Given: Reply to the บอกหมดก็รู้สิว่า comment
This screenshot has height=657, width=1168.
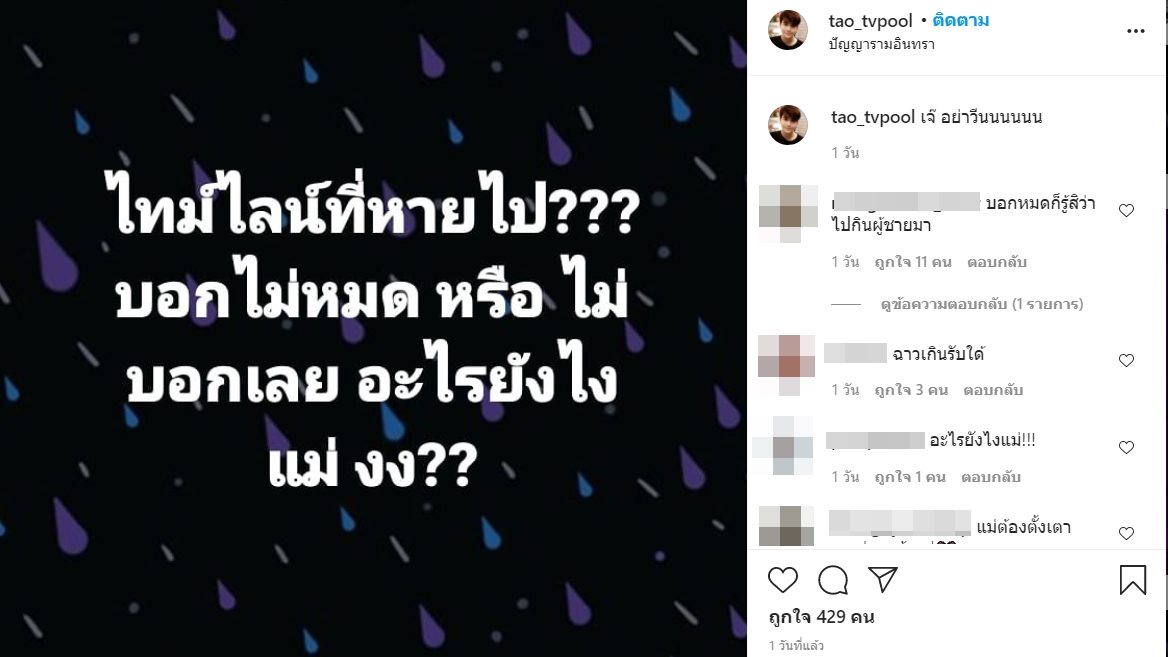Looking at the screenshot, I should (x=997, y=262).
